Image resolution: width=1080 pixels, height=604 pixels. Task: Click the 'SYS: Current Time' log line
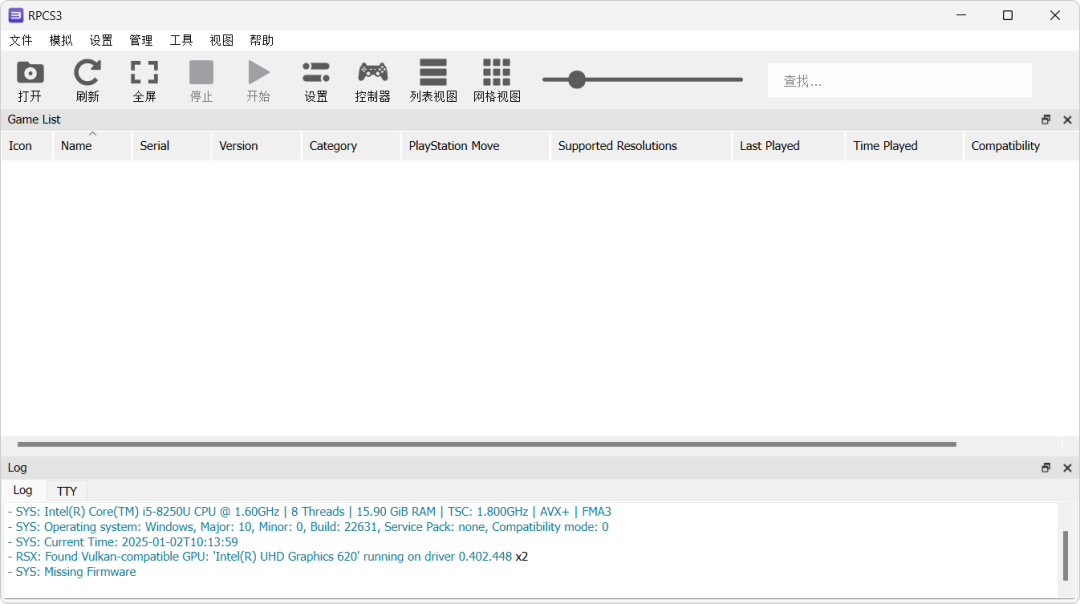pyautogui.click(x=123, y=542)
